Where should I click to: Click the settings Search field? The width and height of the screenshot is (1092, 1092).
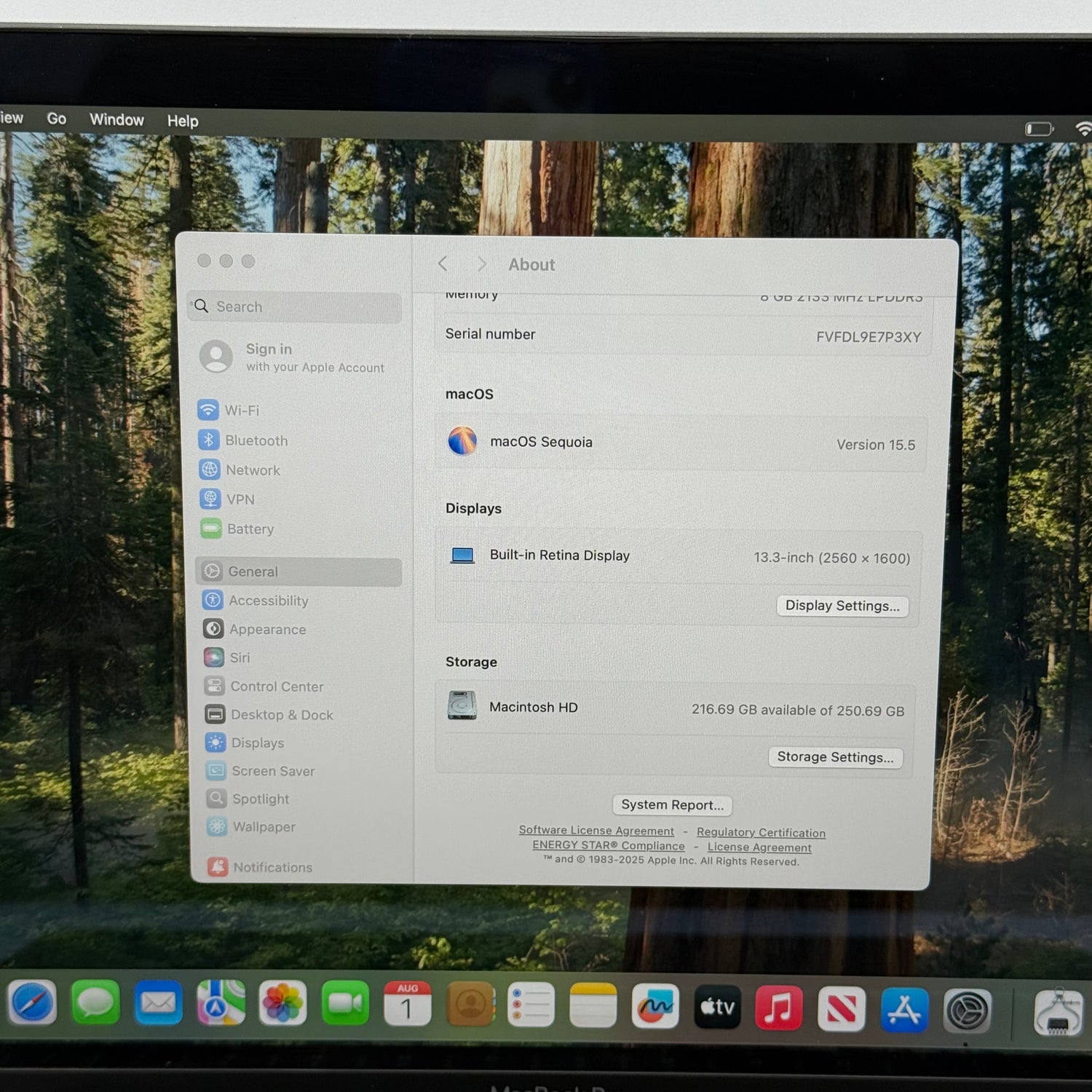295,307
